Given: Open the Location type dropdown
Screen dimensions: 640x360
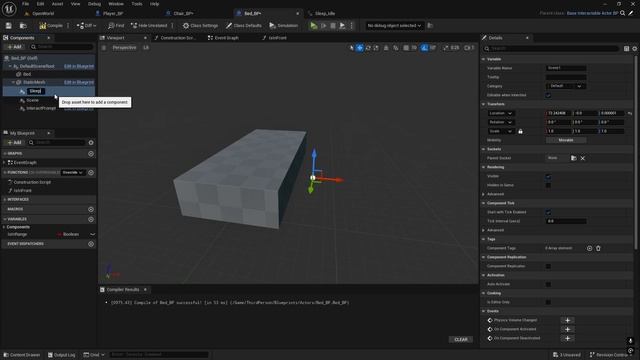Looking at the screenshot, I should [x=500, y=113].
